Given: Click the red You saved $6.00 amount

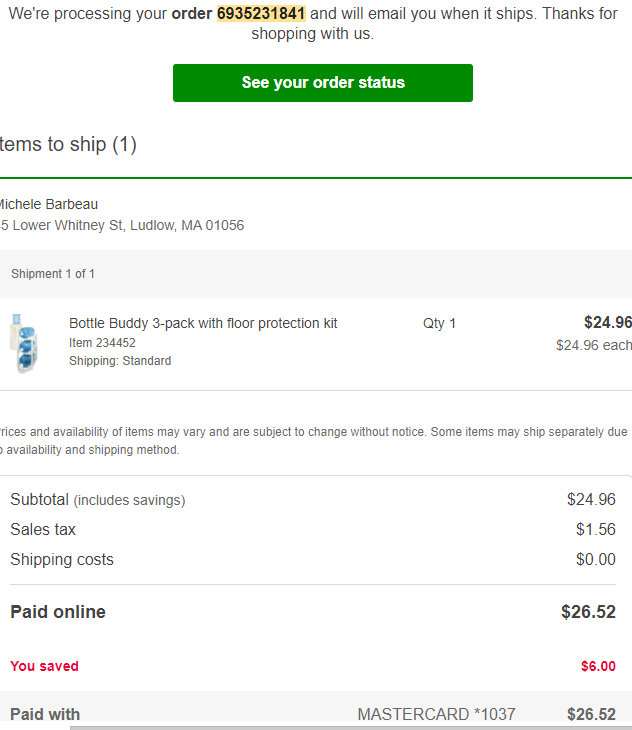Looking at the screenshot, I should click(598, 666).
